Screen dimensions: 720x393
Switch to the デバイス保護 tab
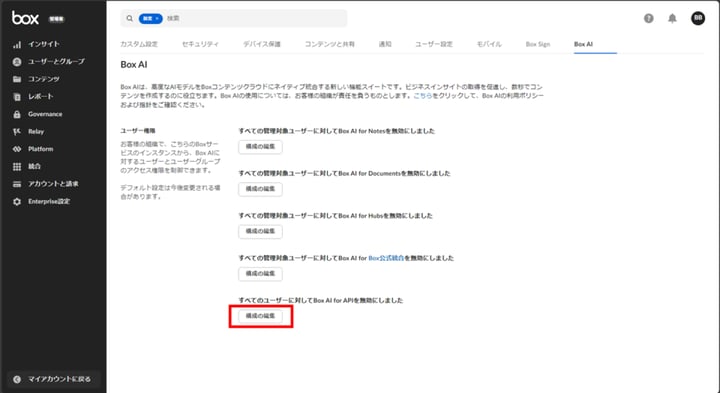[262, 44]
